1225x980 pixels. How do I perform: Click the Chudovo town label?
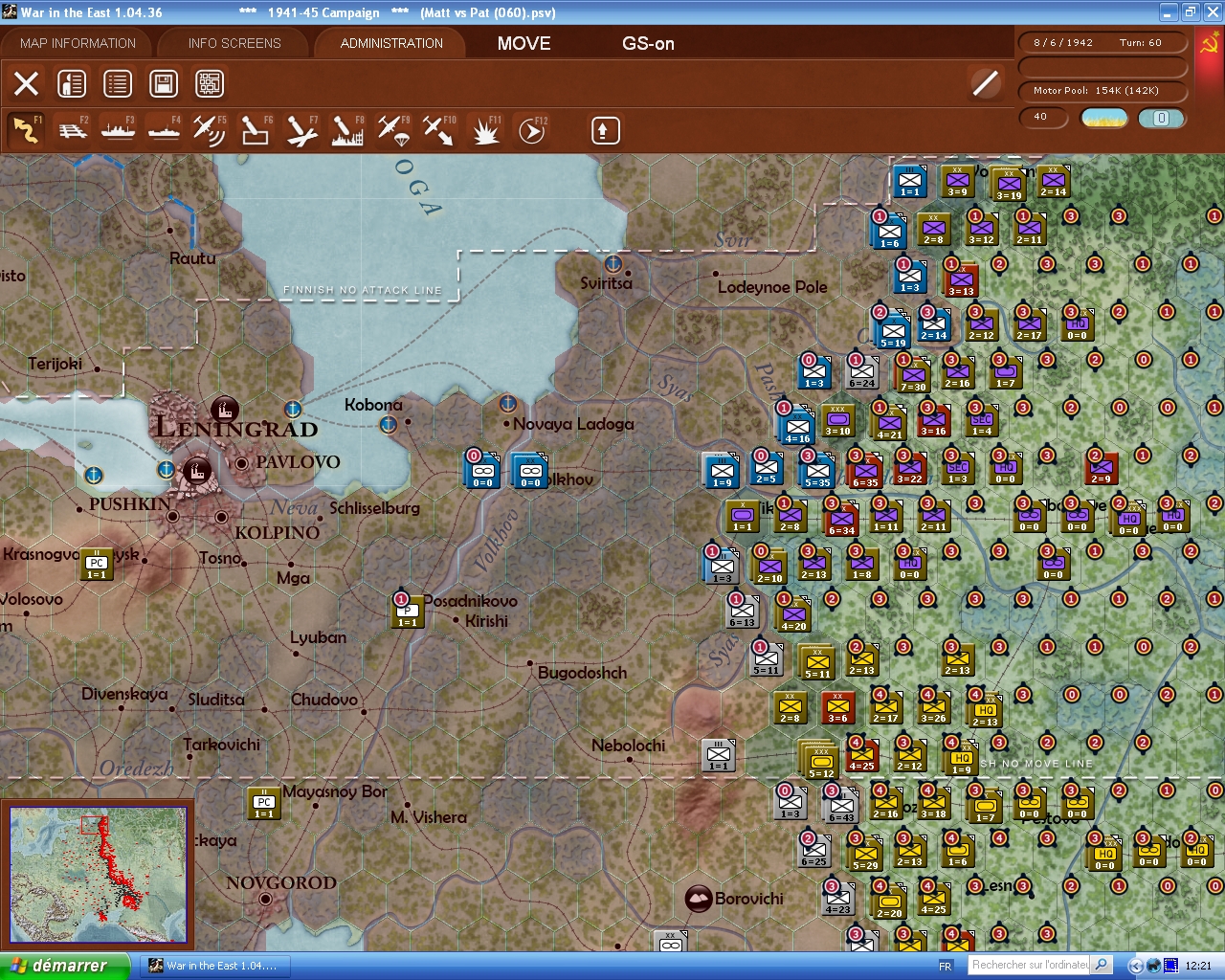323,700
